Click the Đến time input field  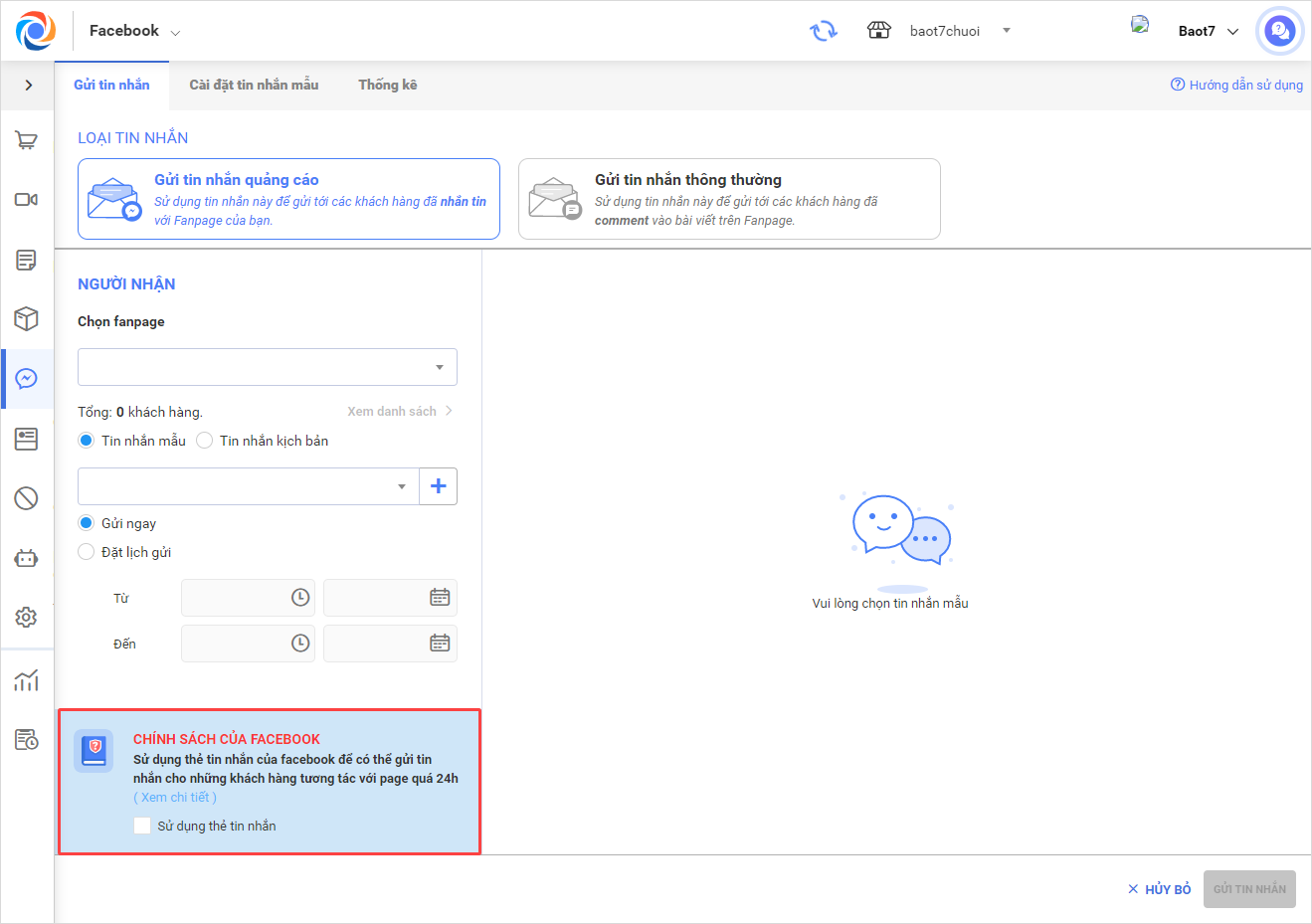248,644
